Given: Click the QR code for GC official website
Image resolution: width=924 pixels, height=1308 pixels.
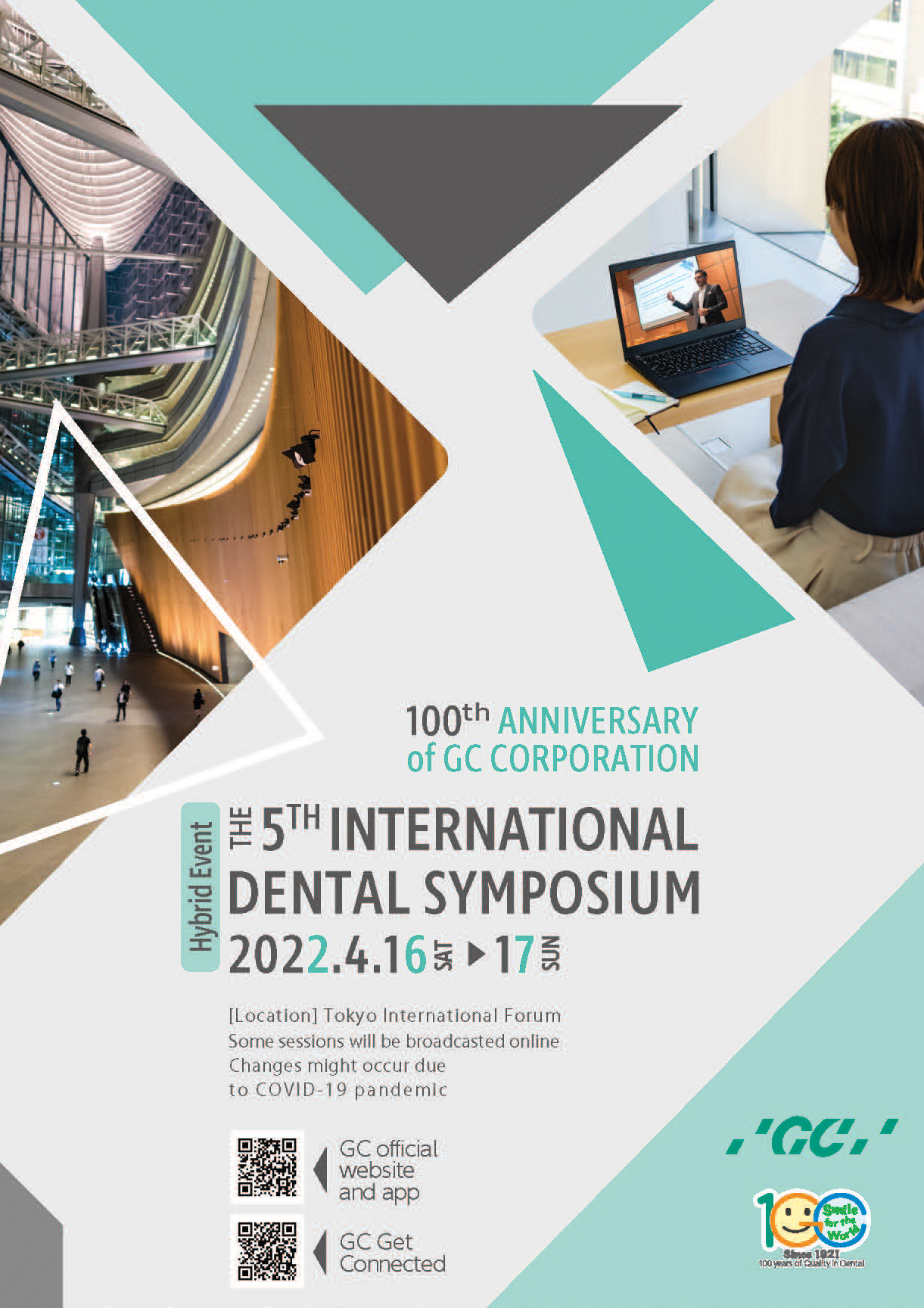Looking at the screenshot, I should 267,1166.
